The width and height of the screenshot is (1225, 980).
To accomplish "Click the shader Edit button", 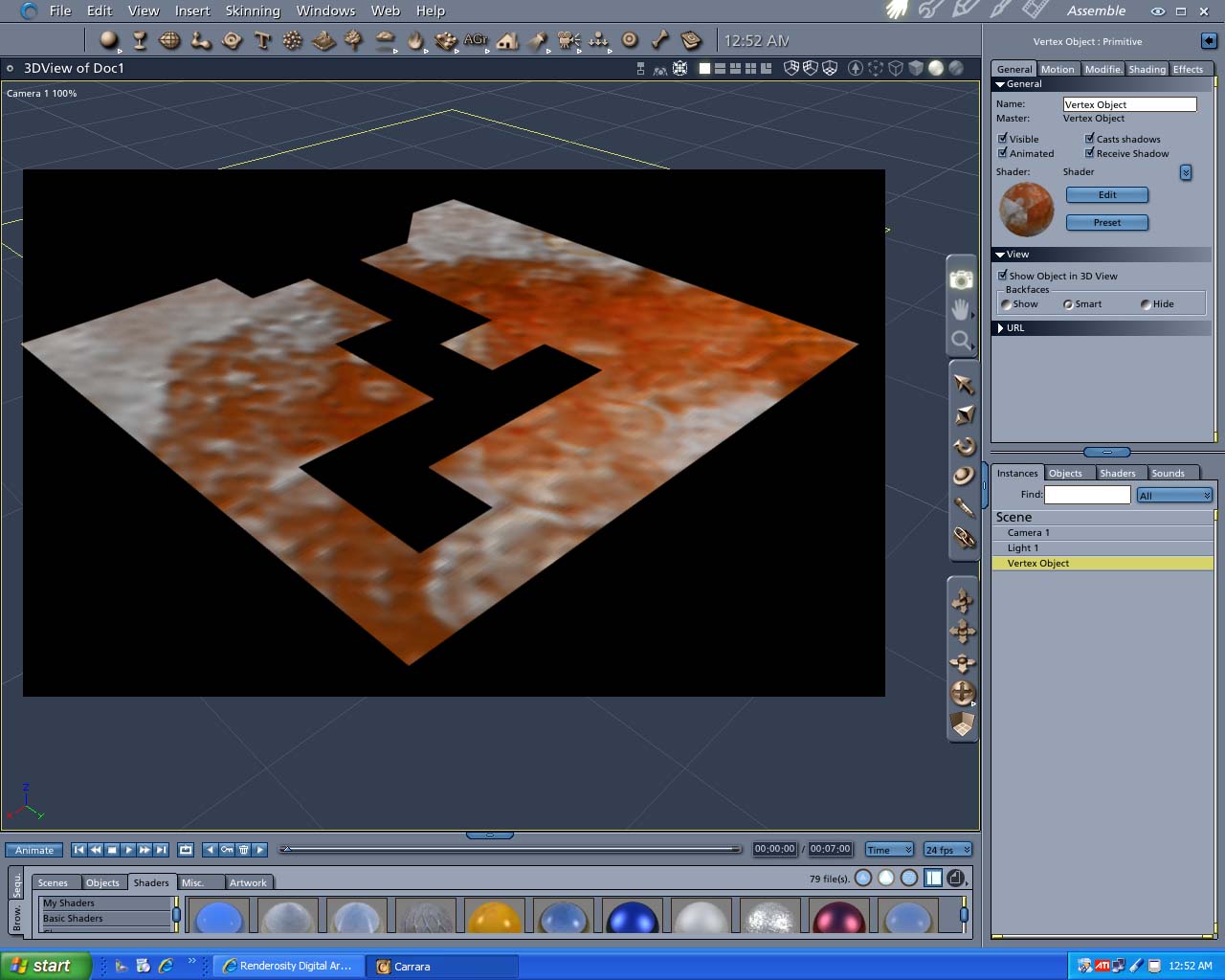I will 1107,195.
